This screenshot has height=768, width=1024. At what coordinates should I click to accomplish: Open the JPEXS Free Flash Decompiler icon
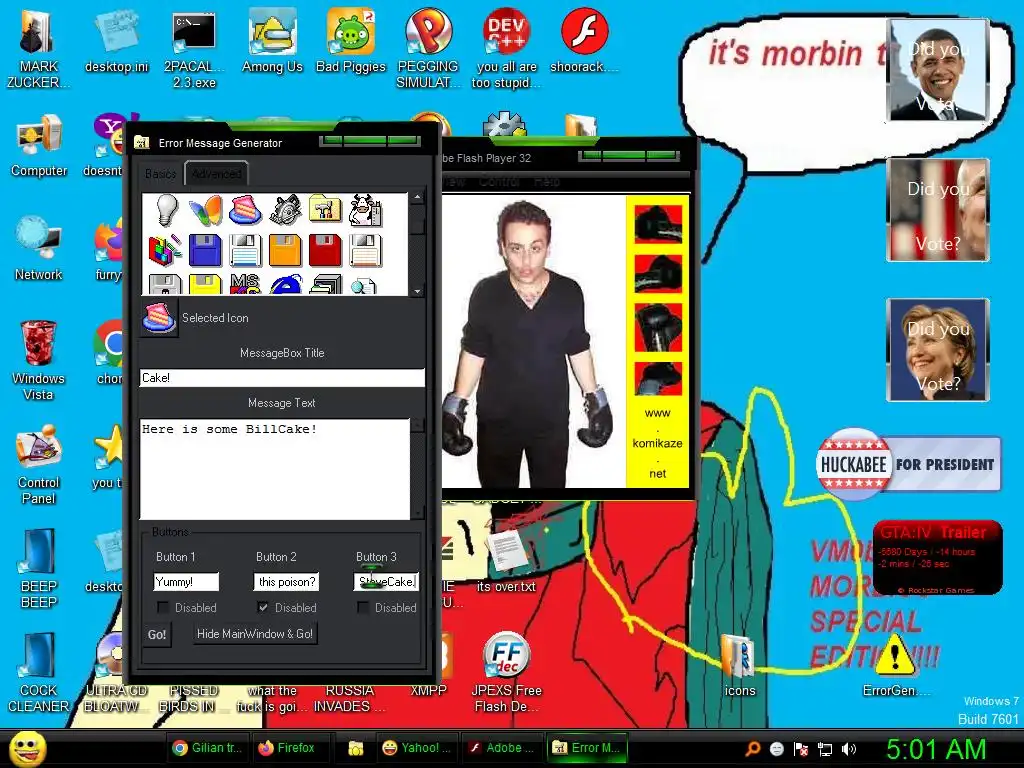506,673
